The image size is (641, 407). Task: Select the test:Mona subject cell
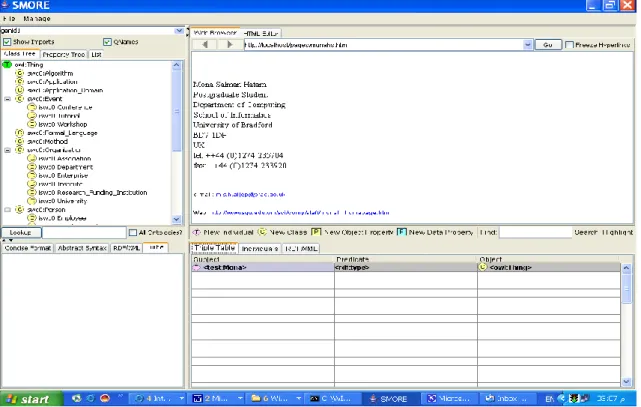tap(263, 267)
